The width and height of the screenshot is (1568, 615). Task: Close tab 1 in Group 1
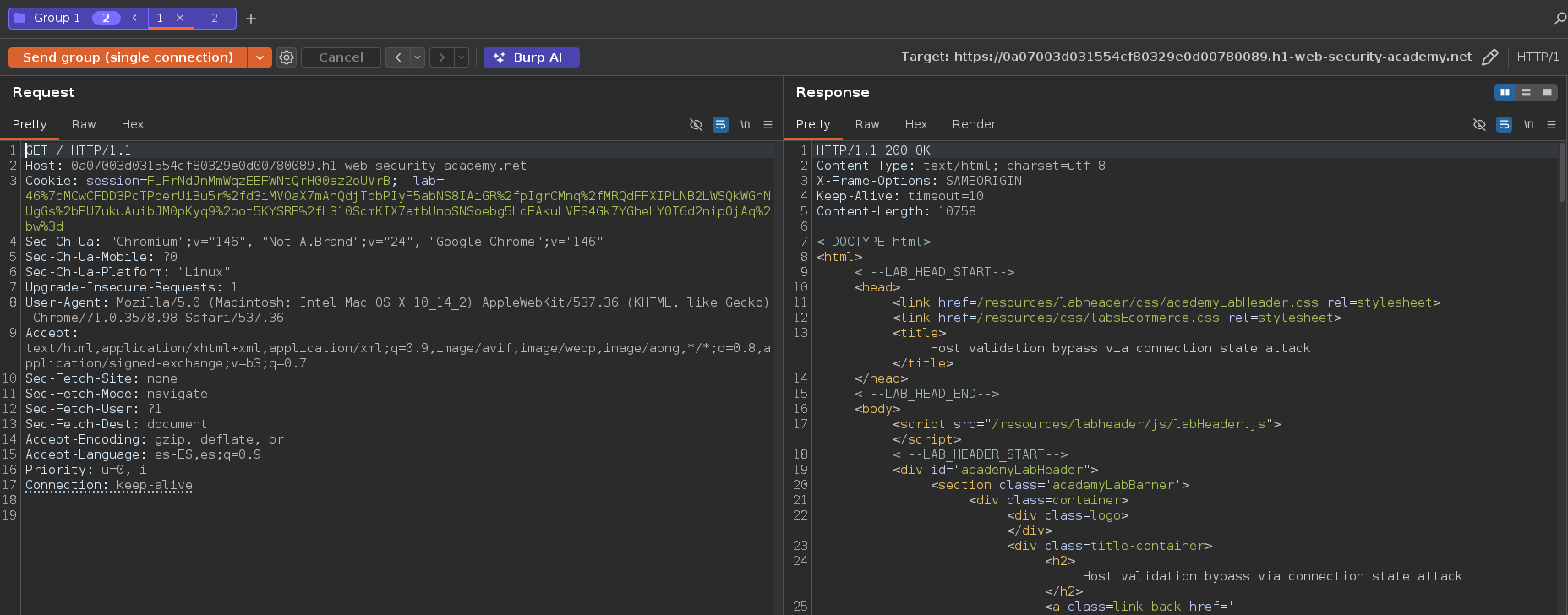[180, 18]
